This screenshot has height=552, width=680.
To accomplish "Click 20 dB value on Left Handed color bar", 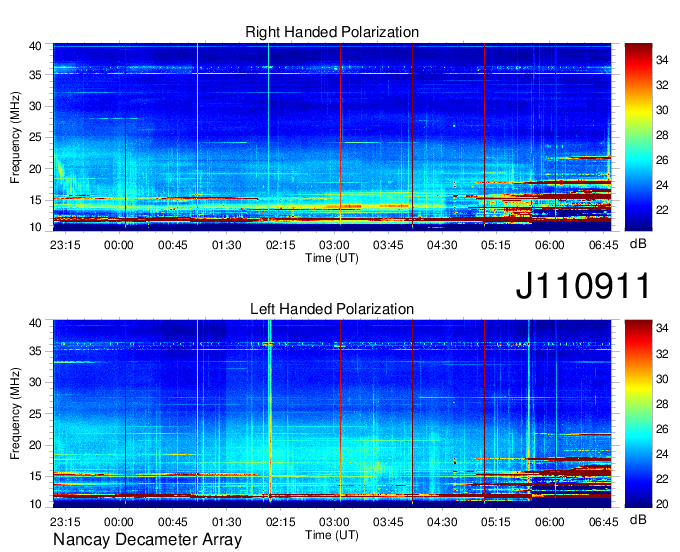I will [x=662, y=504].
